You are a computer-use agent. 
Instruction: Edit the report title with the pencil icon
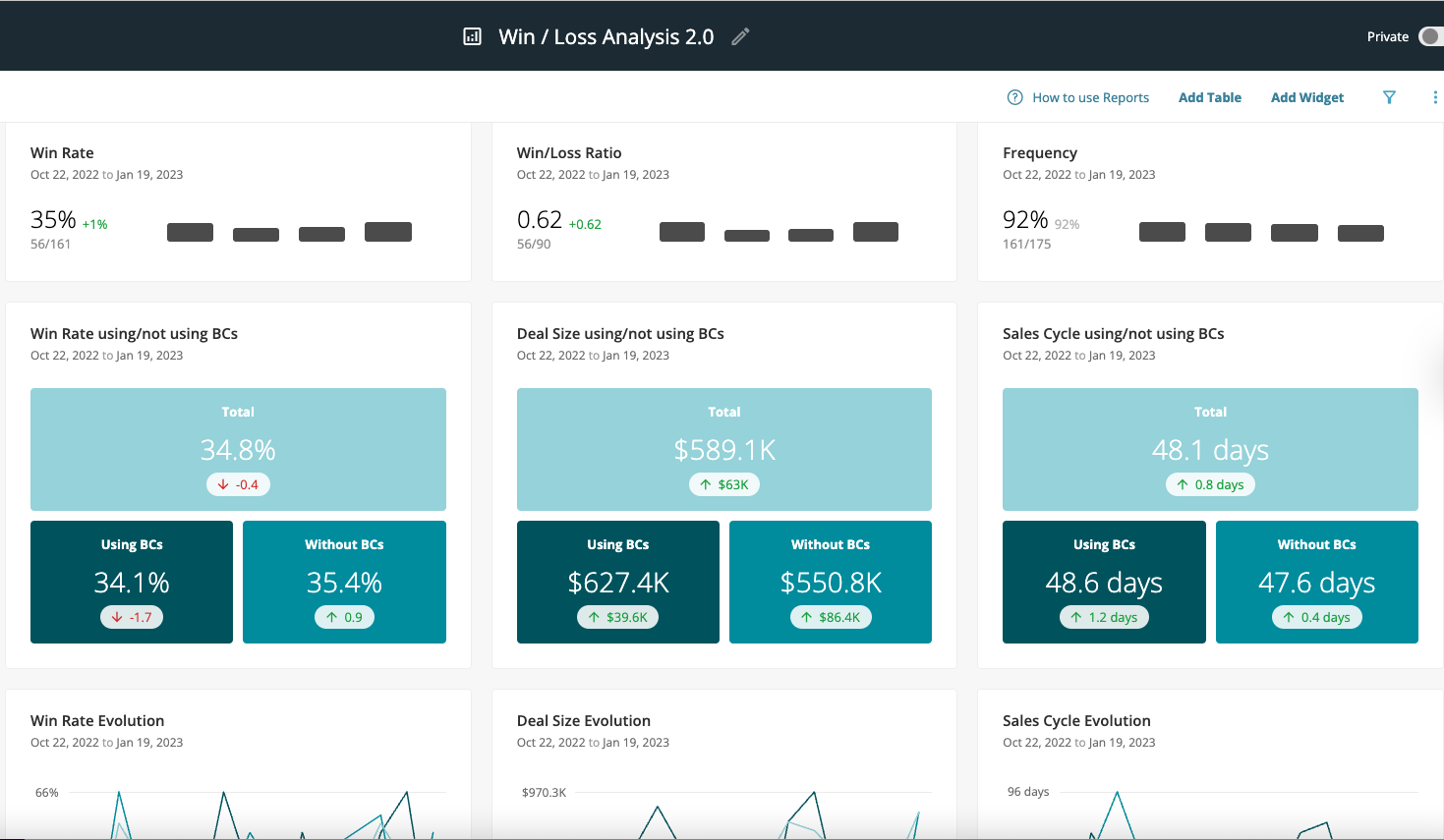tap(739, 36)
